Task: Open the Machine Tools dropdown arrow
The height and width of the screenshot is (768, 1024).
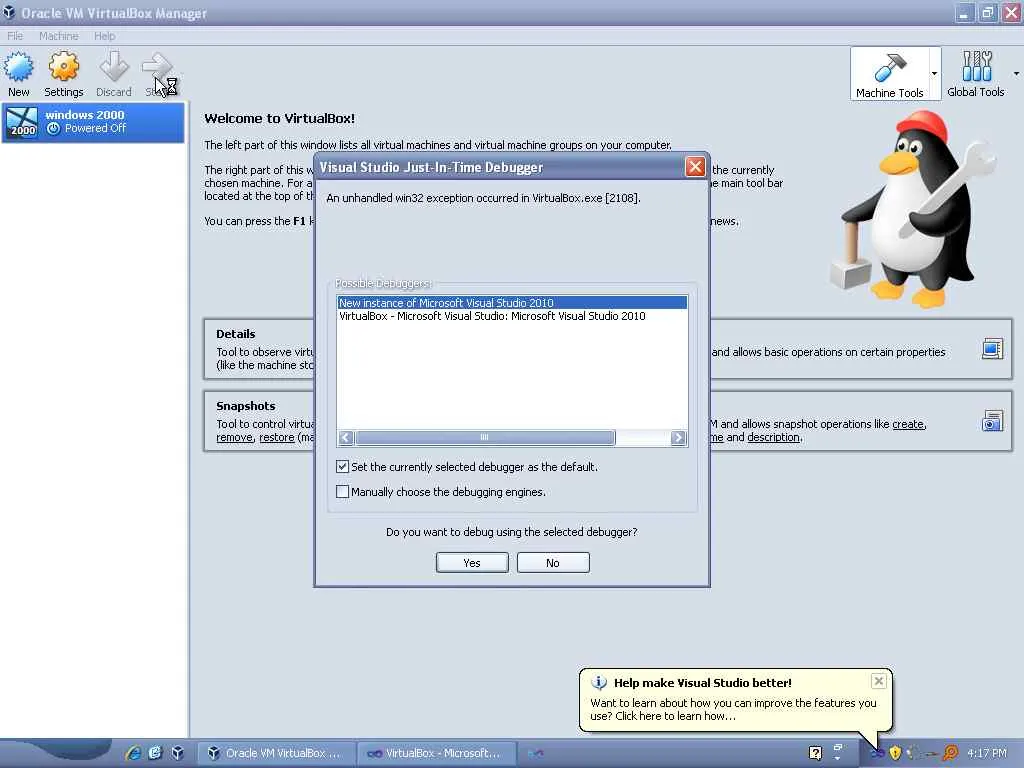Action: pos(934,73)
